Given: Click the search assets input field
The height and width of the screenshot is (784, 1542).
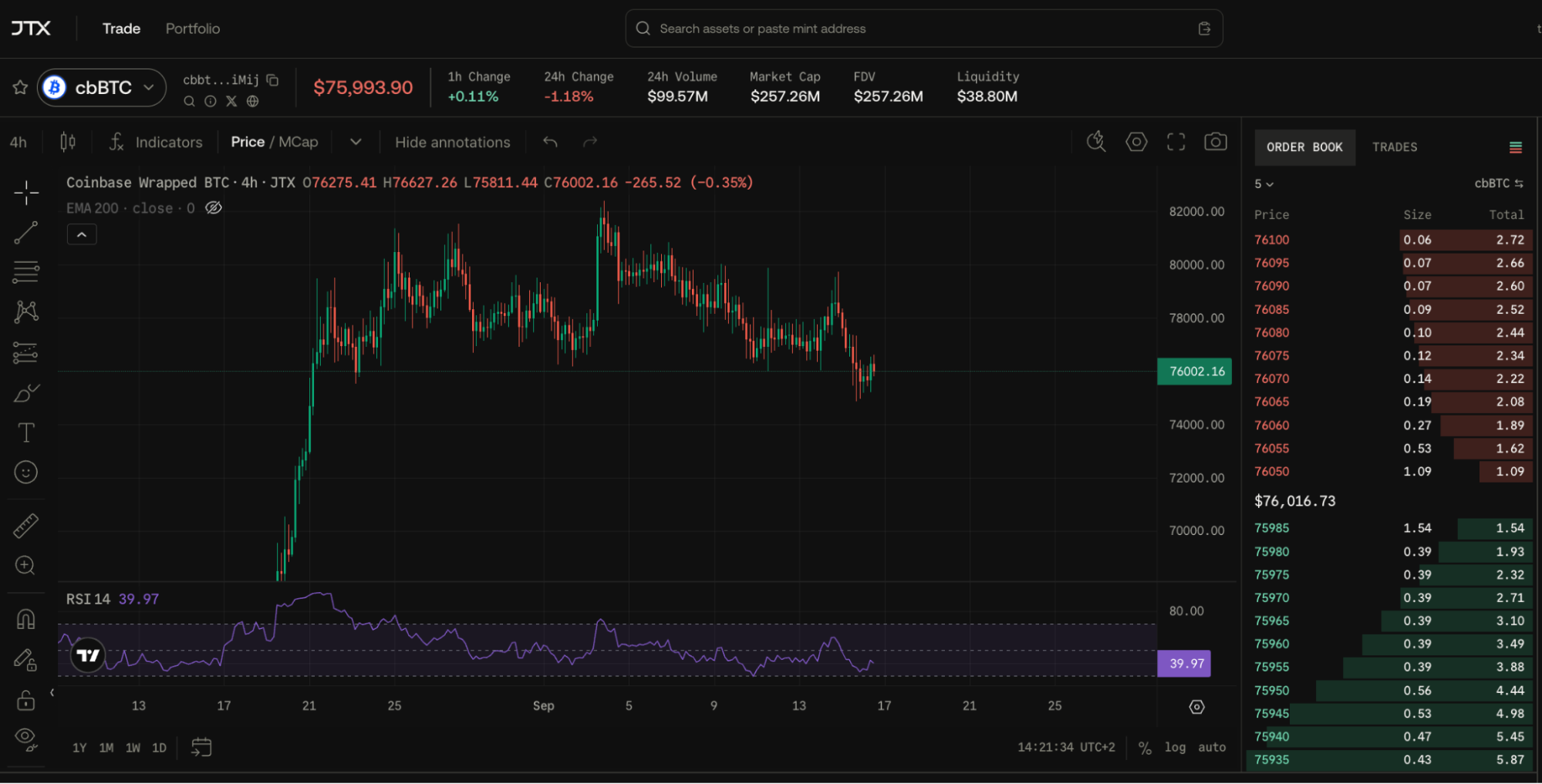Looking at the screenshot, I should [x=923, y=29].
